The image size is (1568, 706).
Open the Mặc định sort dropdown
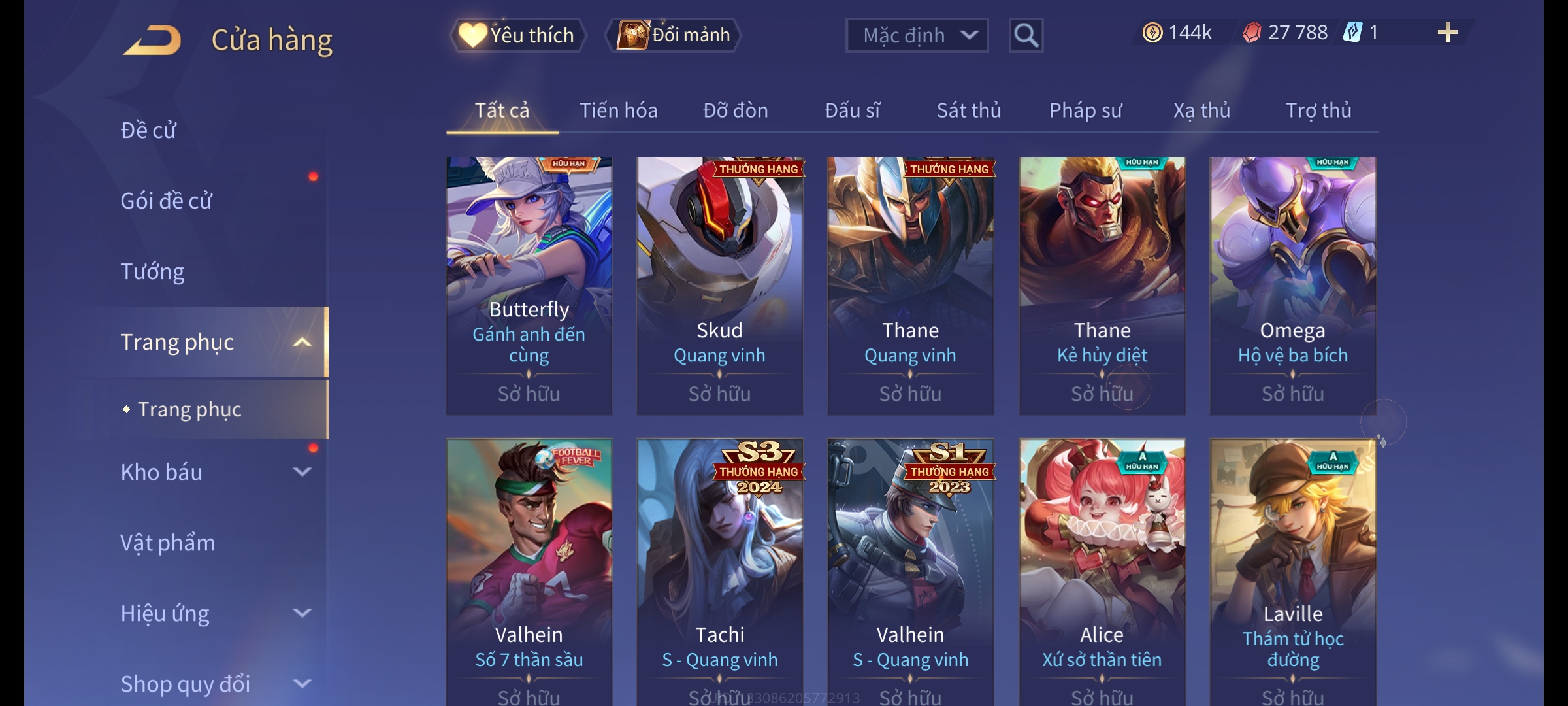(x=917, y=35)
